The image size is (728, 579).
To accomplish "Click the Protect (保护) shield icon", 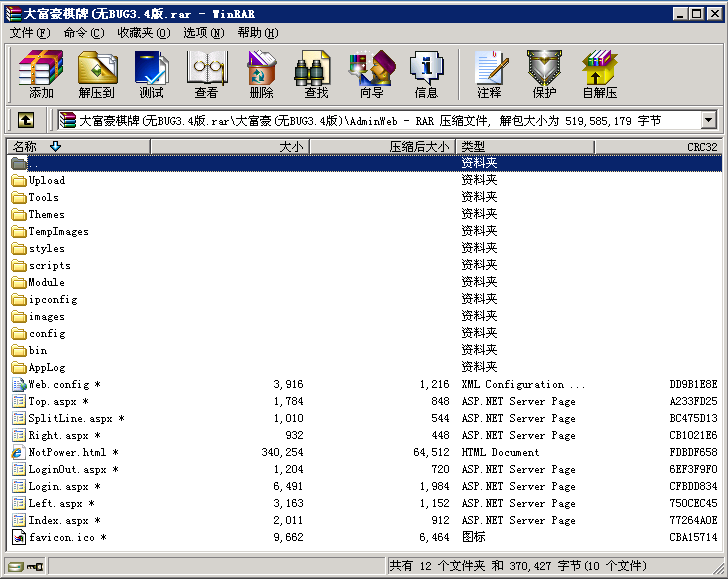I will pos(544,75).
